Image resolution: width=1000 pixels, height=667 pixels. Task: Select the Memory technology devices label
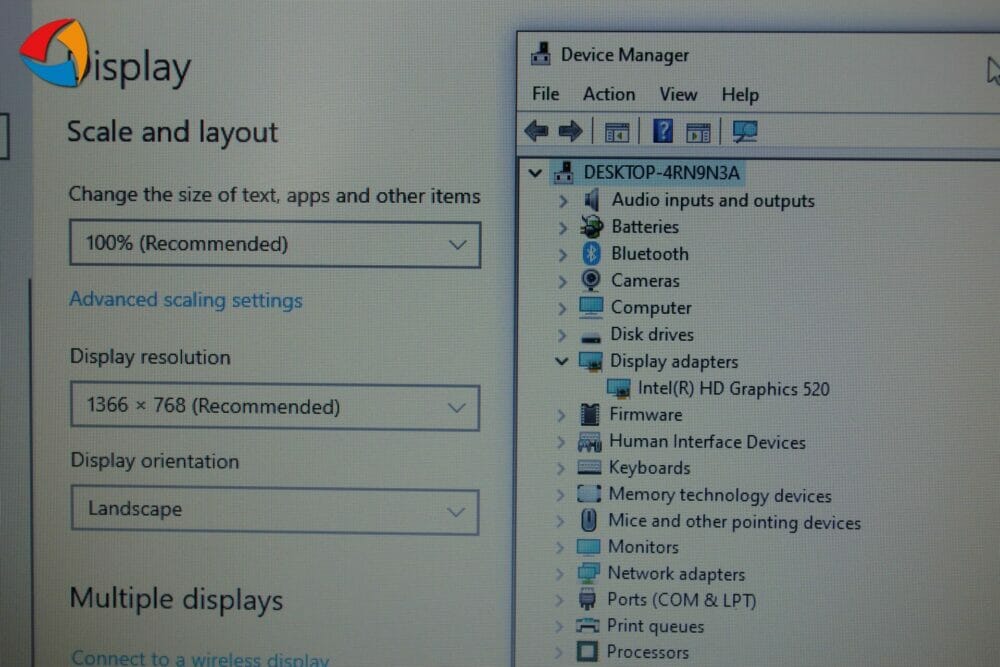pyautogui.click(x=720, y=495)
